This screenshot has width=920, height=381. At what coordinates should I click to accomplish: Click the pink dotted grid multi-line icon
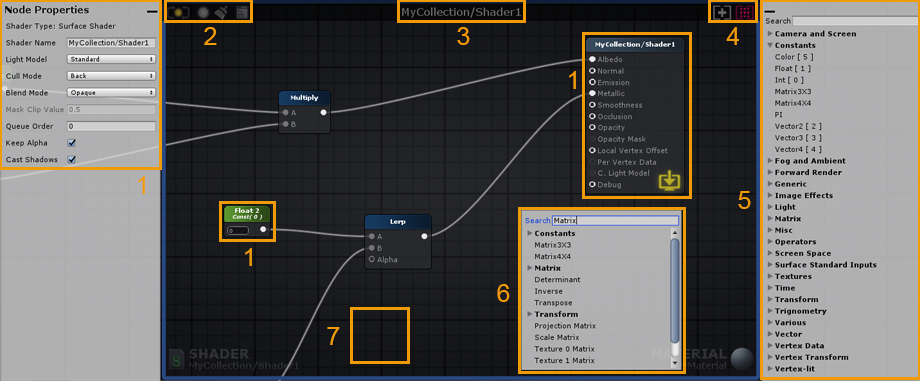[745, 11]
